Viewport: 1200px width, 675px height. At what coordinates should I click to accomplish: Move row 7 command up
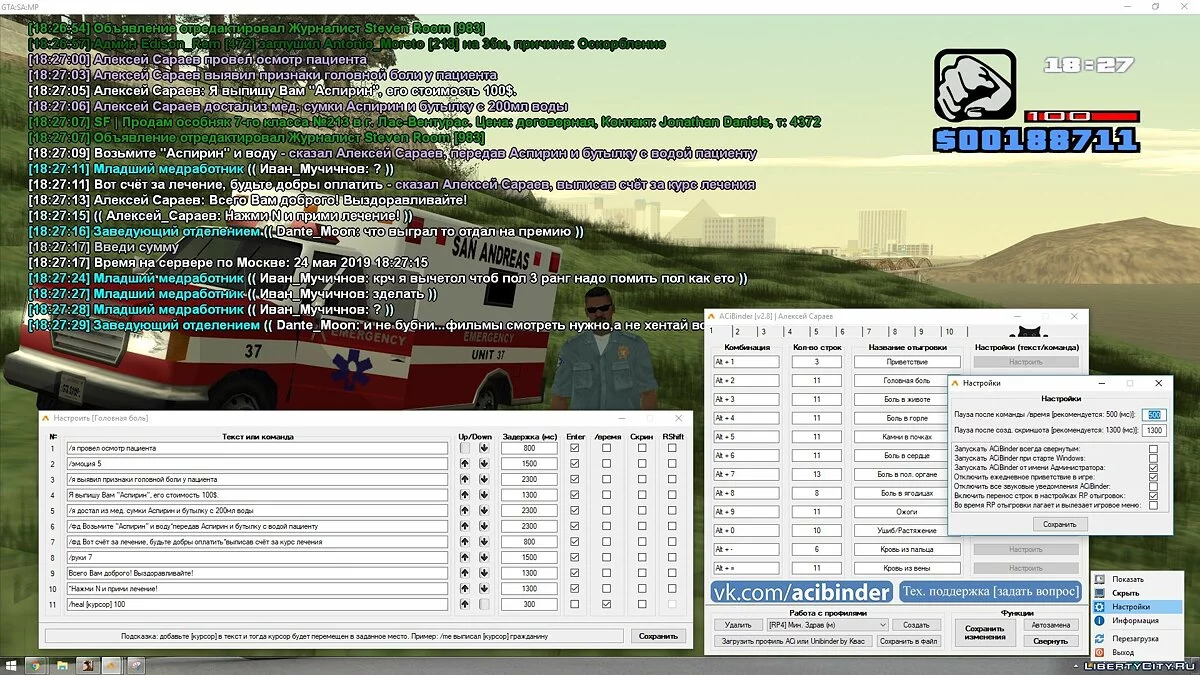click(x=464, y=542)
